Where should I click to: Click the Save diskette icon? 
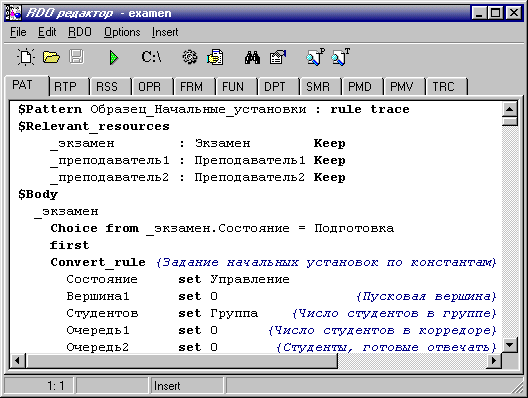(76, 57)
